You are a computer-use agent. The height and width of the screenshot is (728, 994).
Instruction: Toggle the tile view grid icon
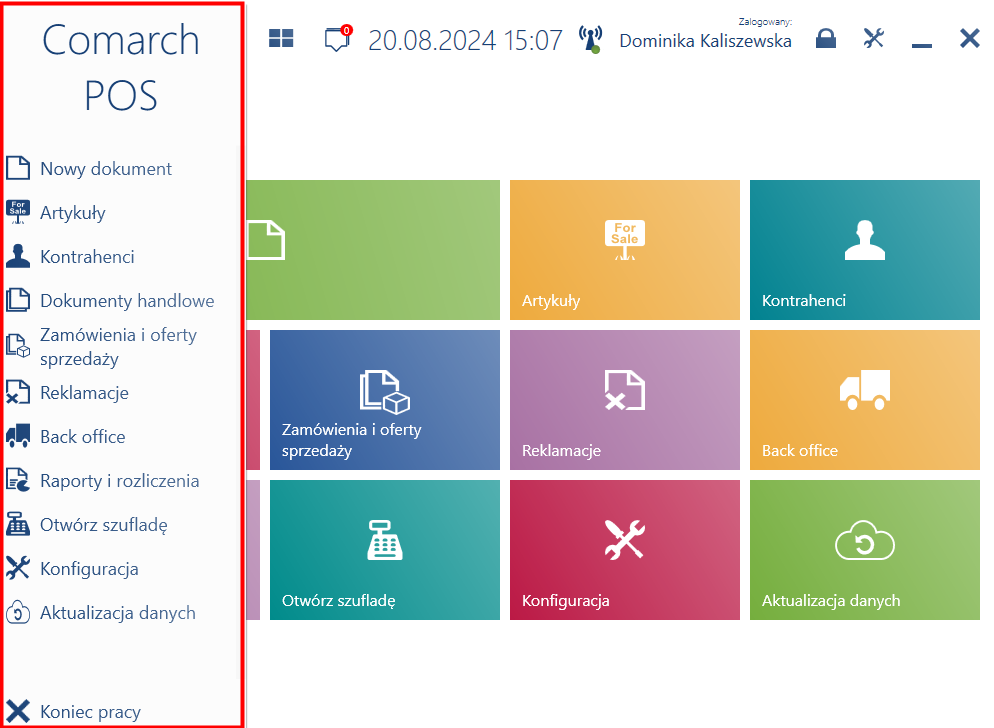tap(281, 38)
